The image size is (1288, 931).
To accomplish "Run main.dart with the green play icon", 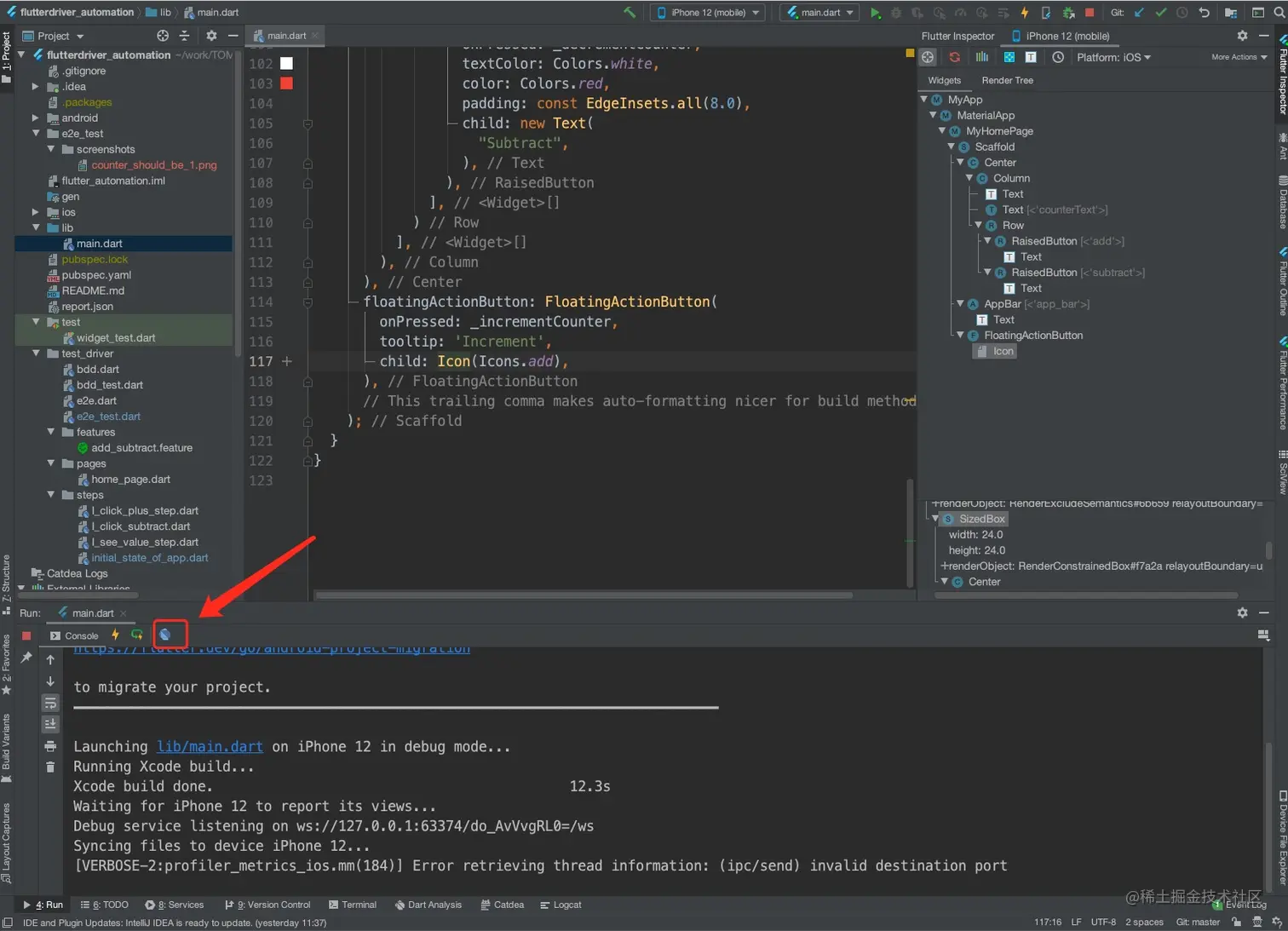I will coord(875,13).
